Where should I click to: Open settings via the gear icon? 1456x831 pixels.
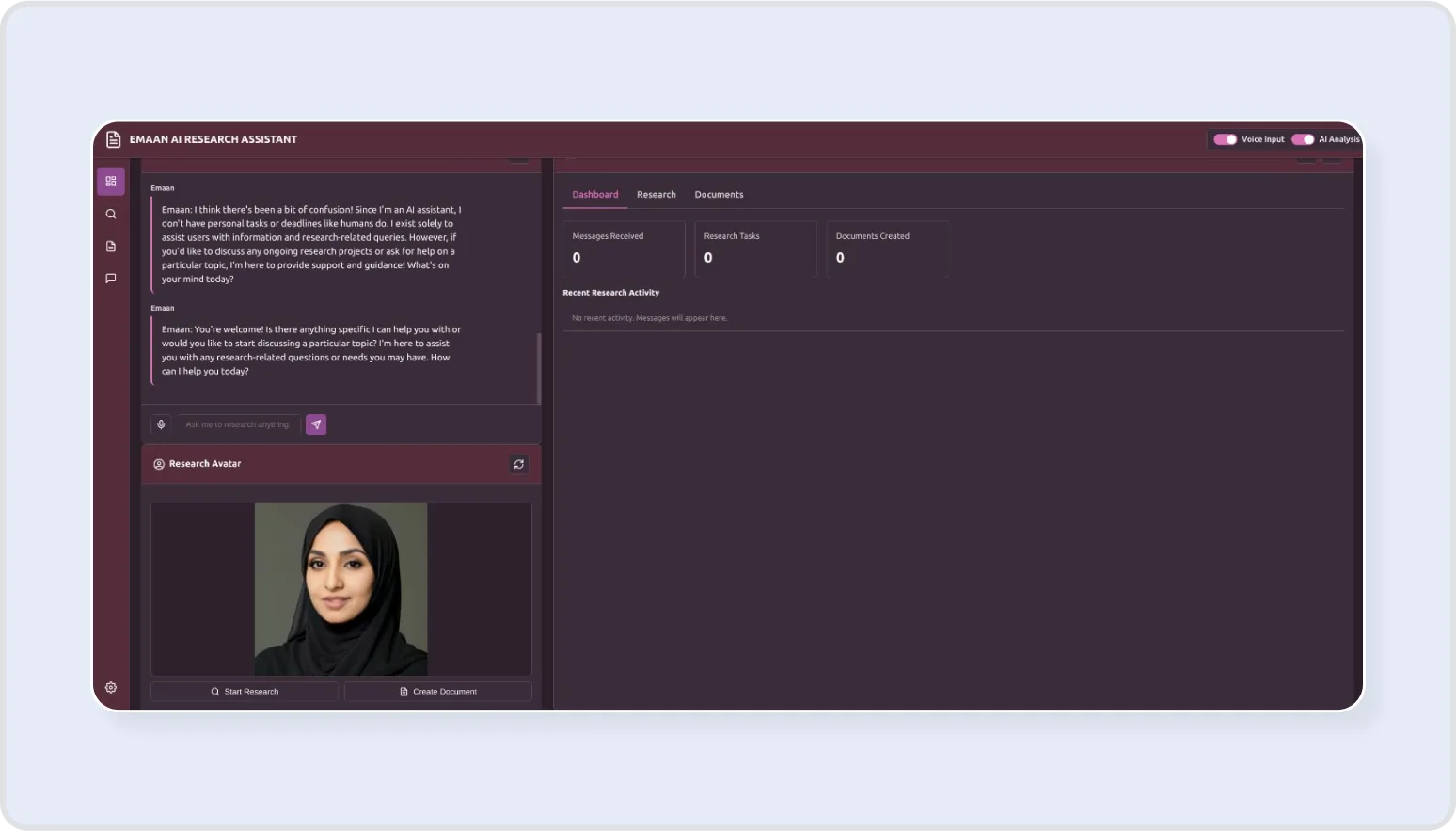[x=111, y=688]
